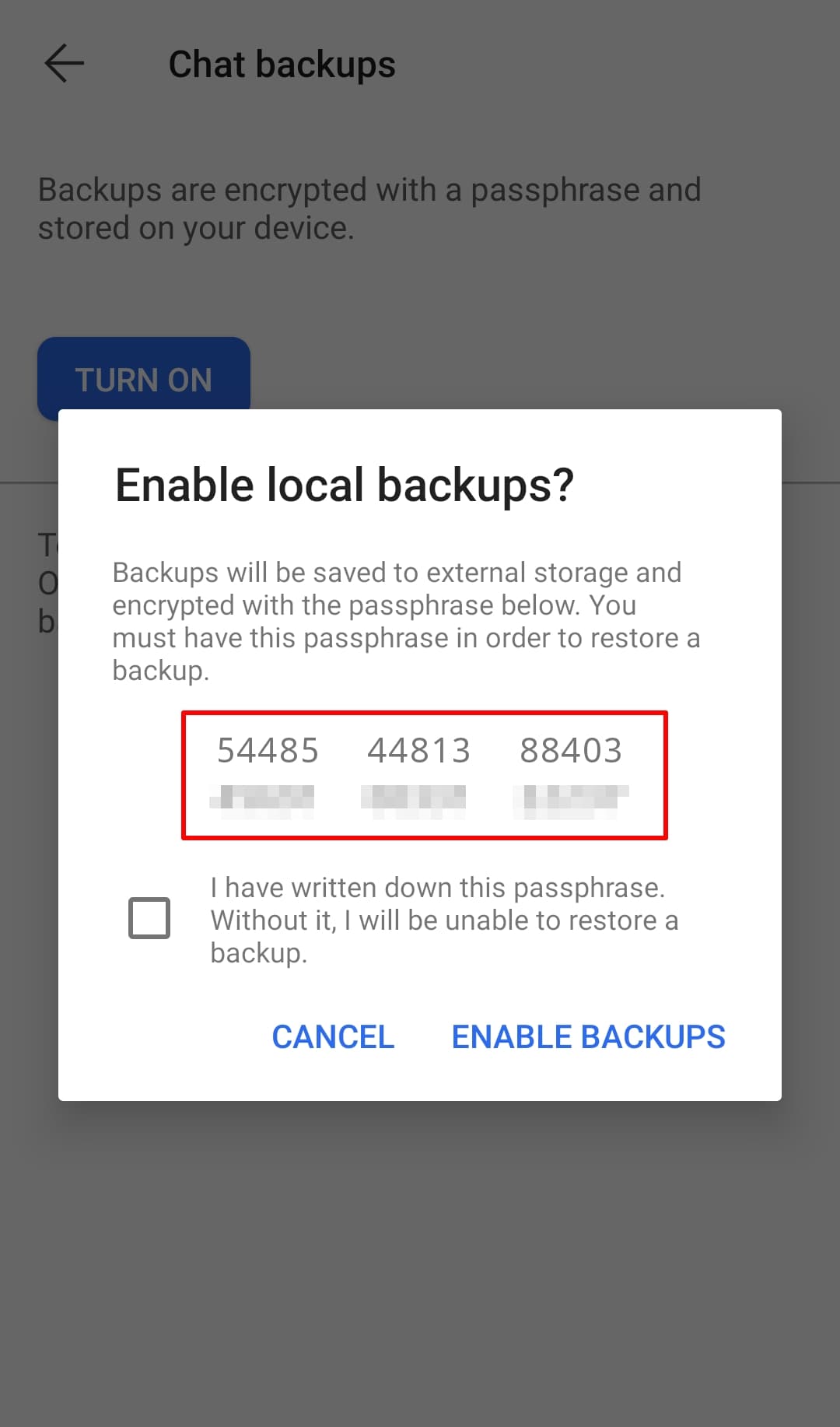Click the passphrase segment 54485
This screenshot has height=1427, width=840.
coord(267,750)
